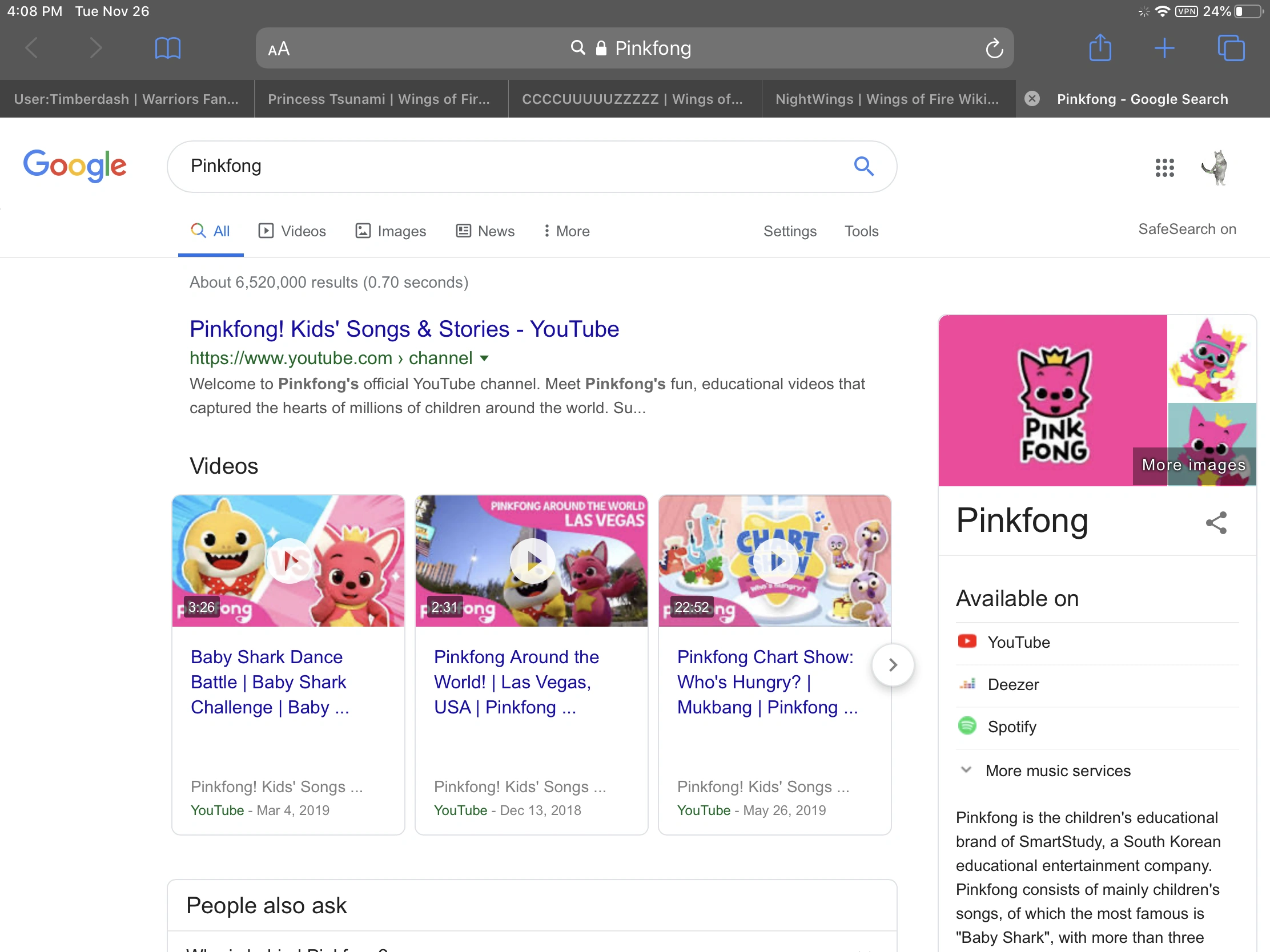Open the youtube.com URL dropdown arrow
1270x952 pixels.
click(x=484, y=358)
